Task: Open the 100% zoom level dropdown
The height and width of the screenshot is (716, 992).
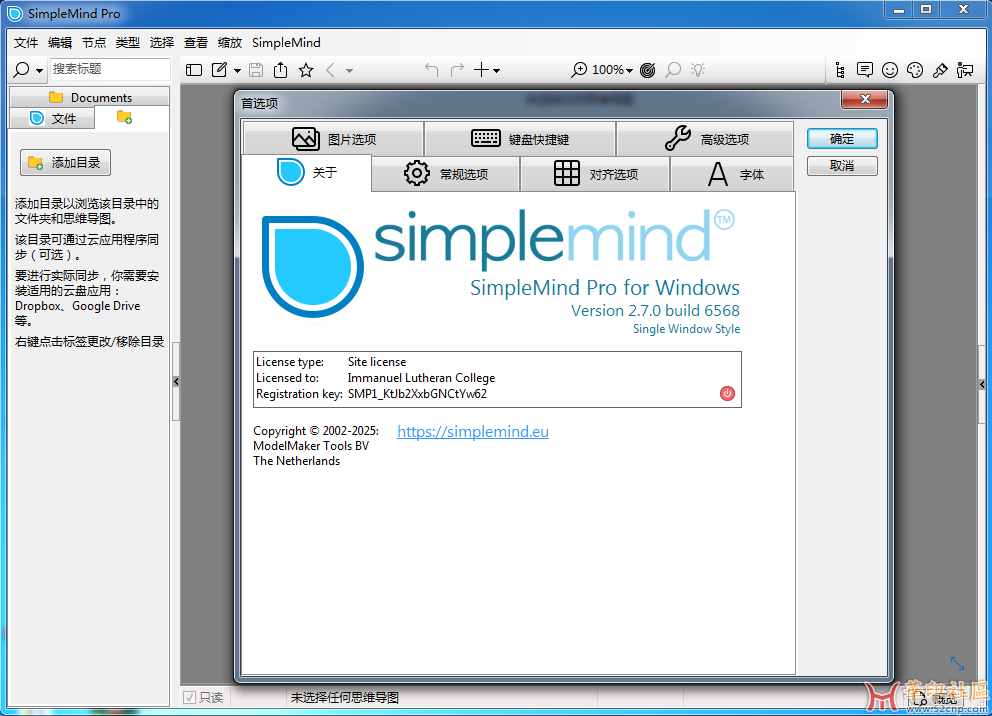Action: [x=612, y=70]
